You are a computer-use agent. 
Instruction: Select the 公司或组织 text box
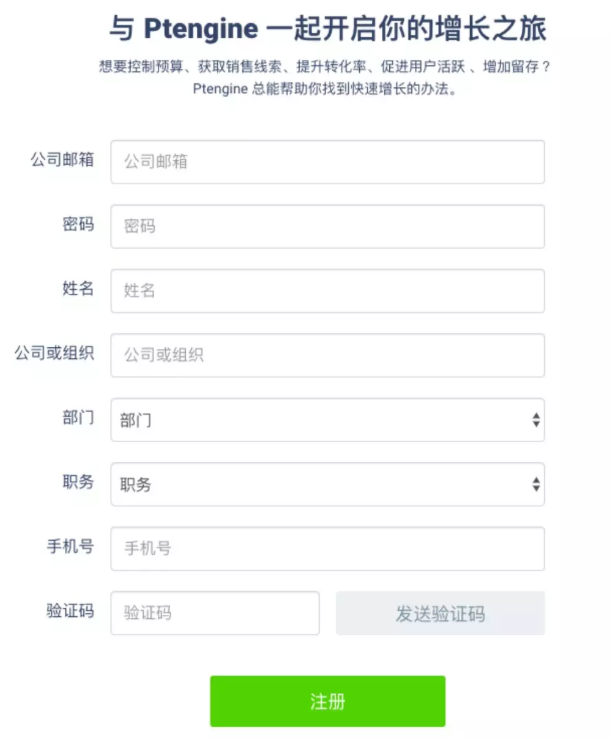327,355
